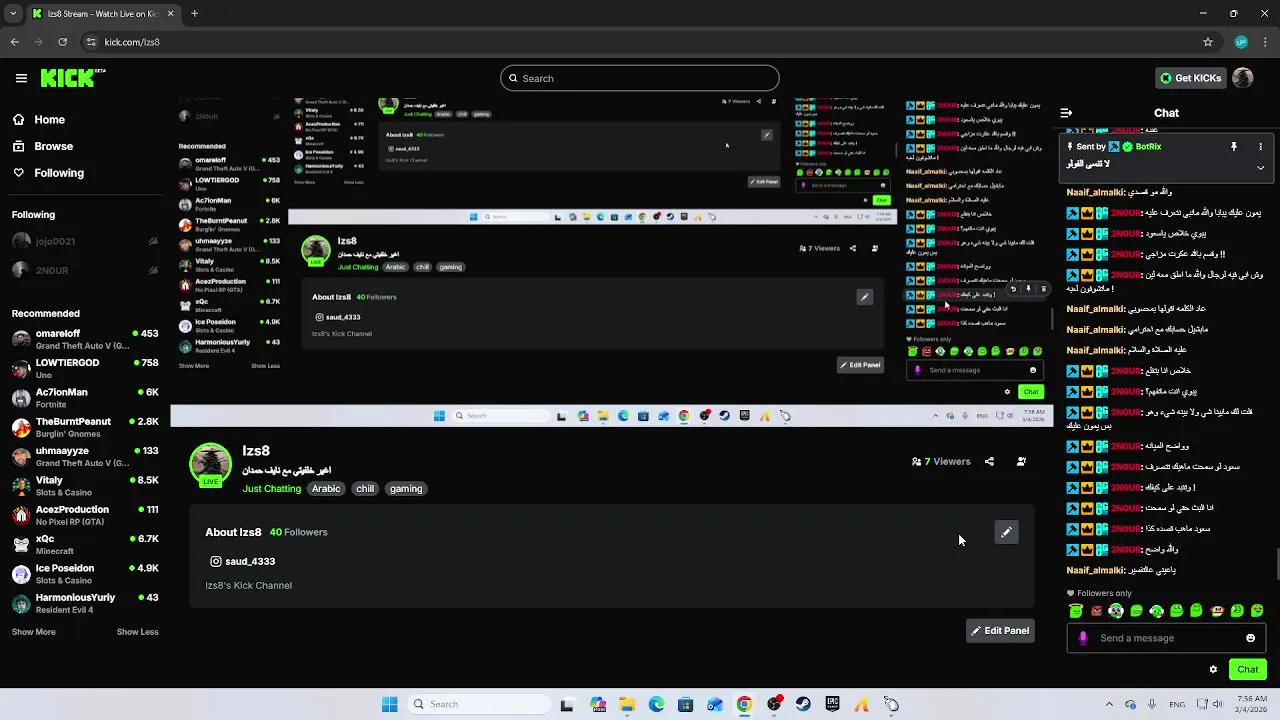Open recommended channel TheBurntPeanut
Viewport: 1280px width, 720px height.
pyautogui.click(x=85, y=427)
